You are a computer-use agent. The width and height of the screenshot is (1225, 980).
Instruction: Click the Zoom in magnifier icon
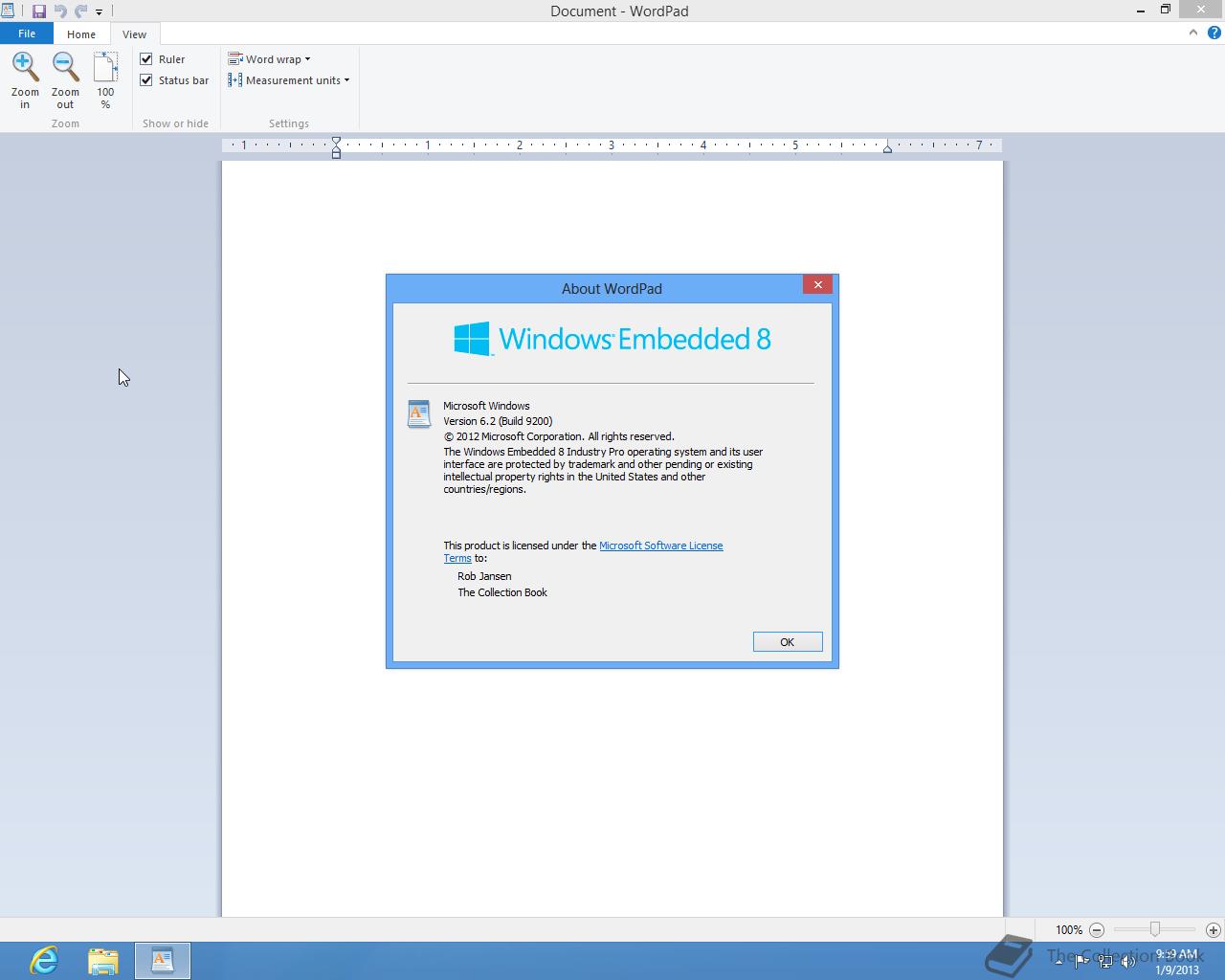point(25,67)
